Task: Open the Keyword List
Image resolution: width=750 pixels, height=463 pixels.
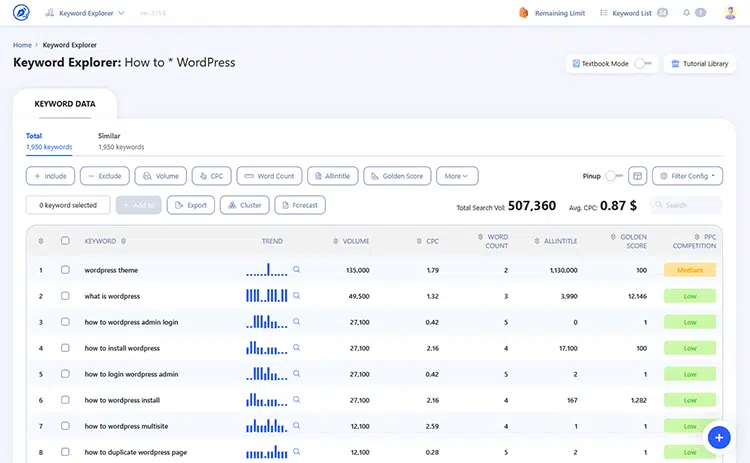Action: pos(633,13)
